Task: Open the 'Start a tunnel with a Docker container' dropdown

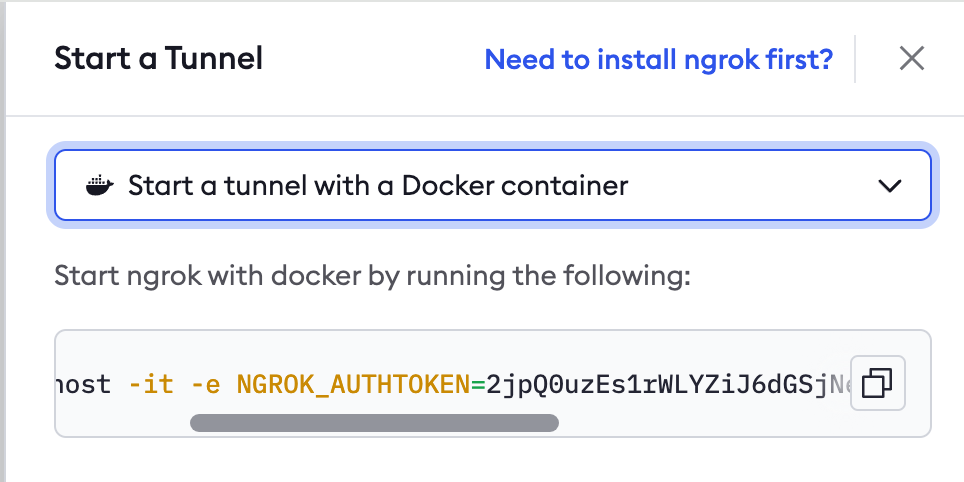Action: (492, 185)
